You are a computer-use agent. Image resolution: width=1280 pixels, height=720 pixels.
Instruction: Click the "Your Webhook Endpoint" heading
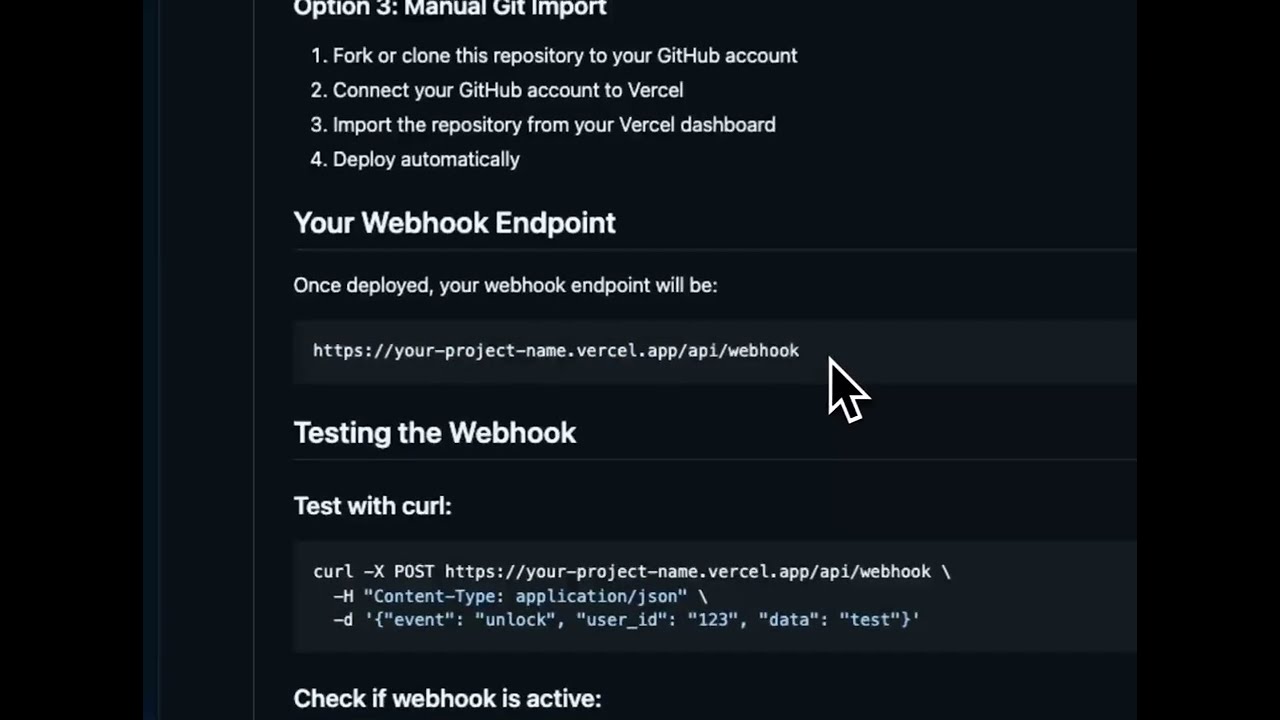(454, 223)
